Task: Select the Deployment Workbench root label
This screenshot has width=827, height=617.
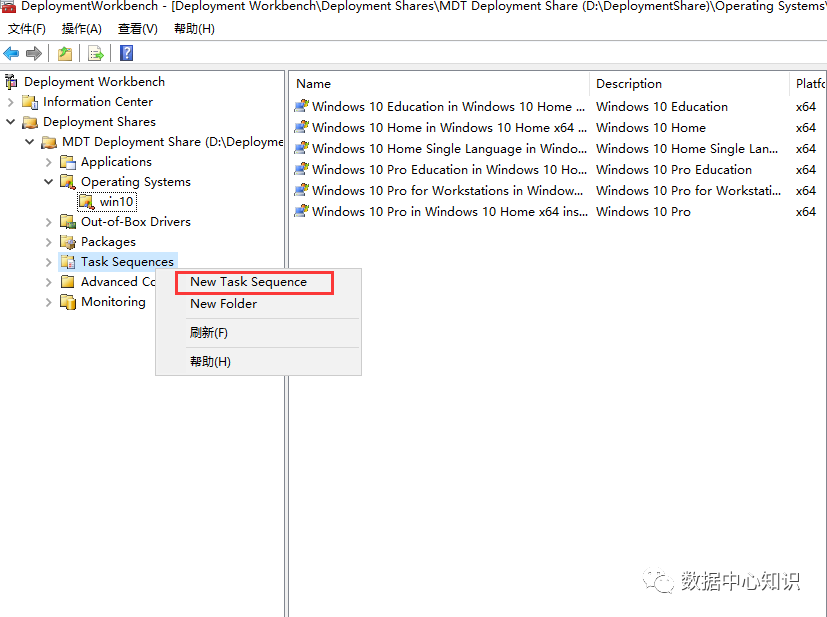Action: click(x=94, y=82)
